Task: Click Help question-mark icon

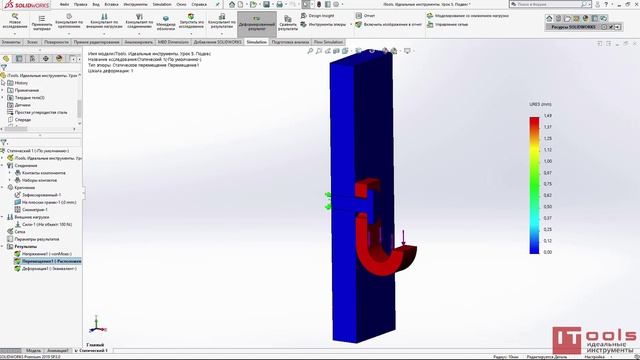Action: click(606, 4)
